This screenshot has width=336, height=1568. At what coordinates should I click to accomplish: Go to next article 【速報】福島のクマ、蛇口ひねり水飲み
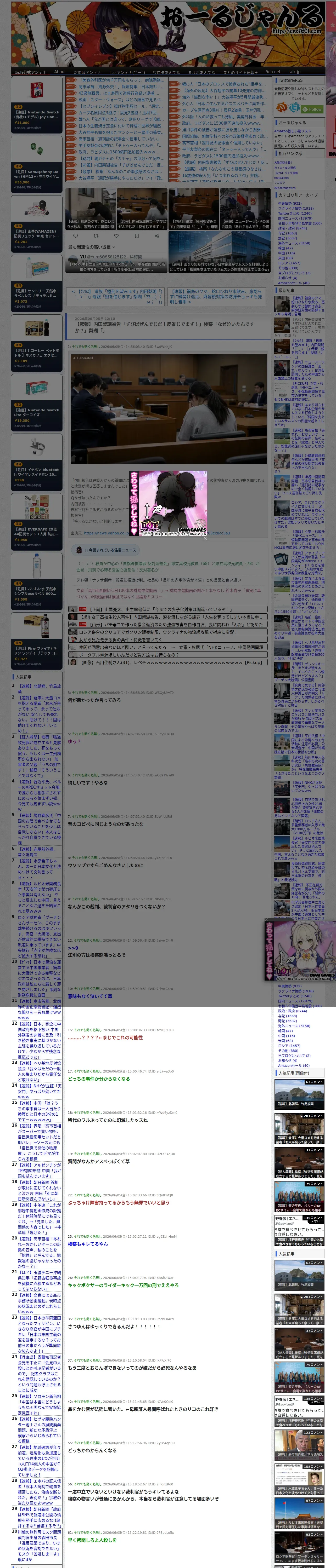216,296
